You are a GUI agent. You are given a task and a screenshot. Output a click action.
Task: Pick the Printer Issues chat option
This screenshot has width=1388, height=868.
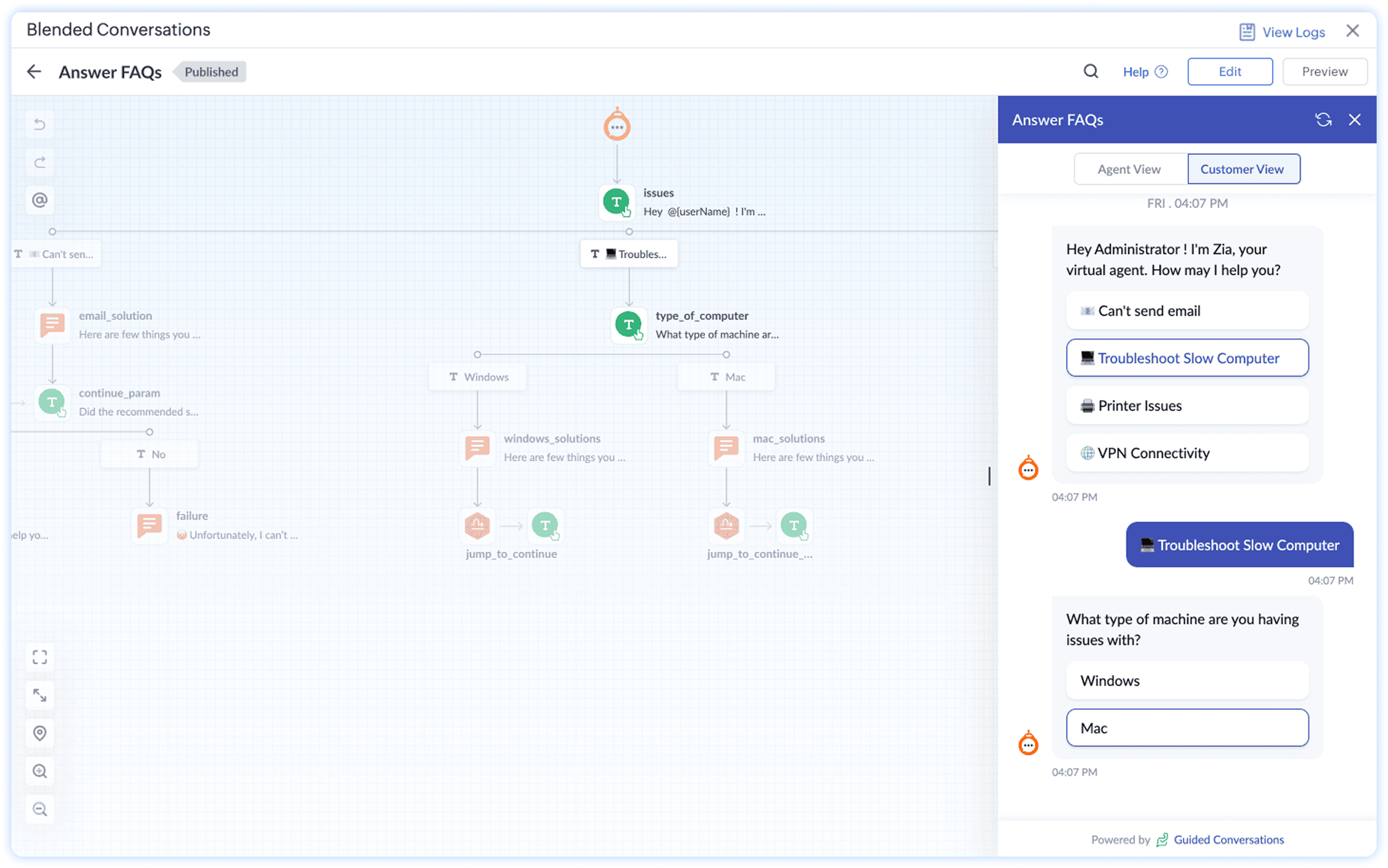1187,406
